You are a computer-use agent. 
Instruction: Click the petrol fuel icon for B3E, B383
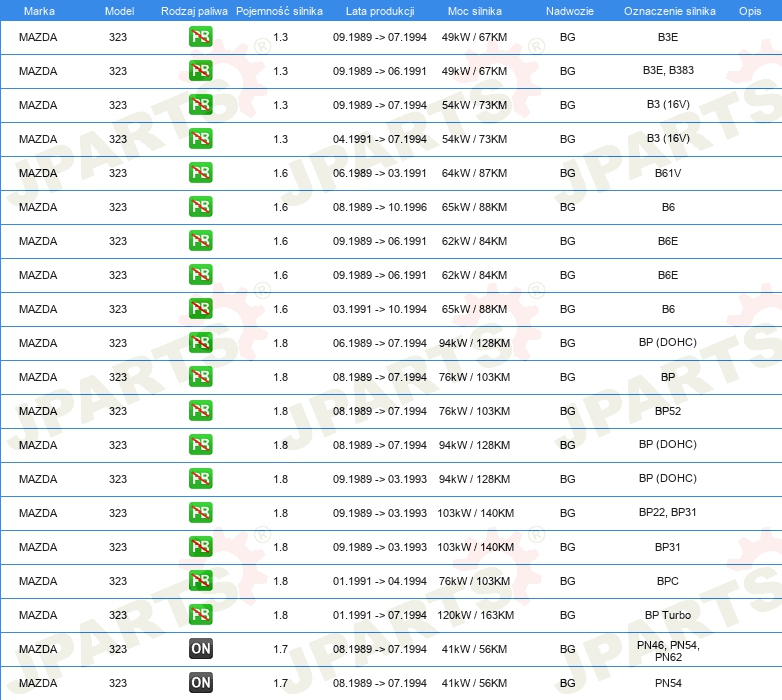click(200, 71)
